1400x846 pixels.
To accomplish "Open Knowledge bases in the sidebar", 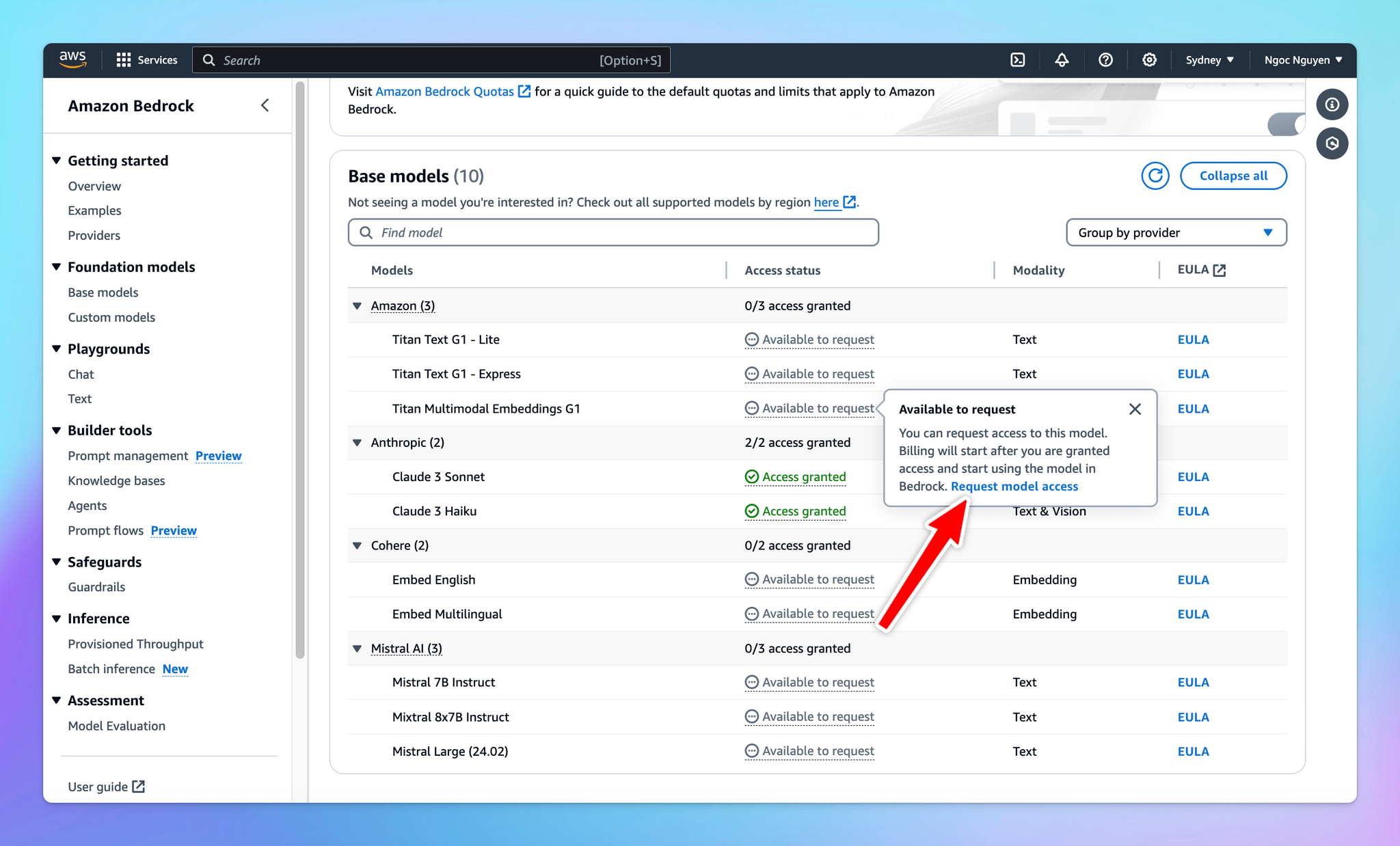I will (x=116, y=480).
